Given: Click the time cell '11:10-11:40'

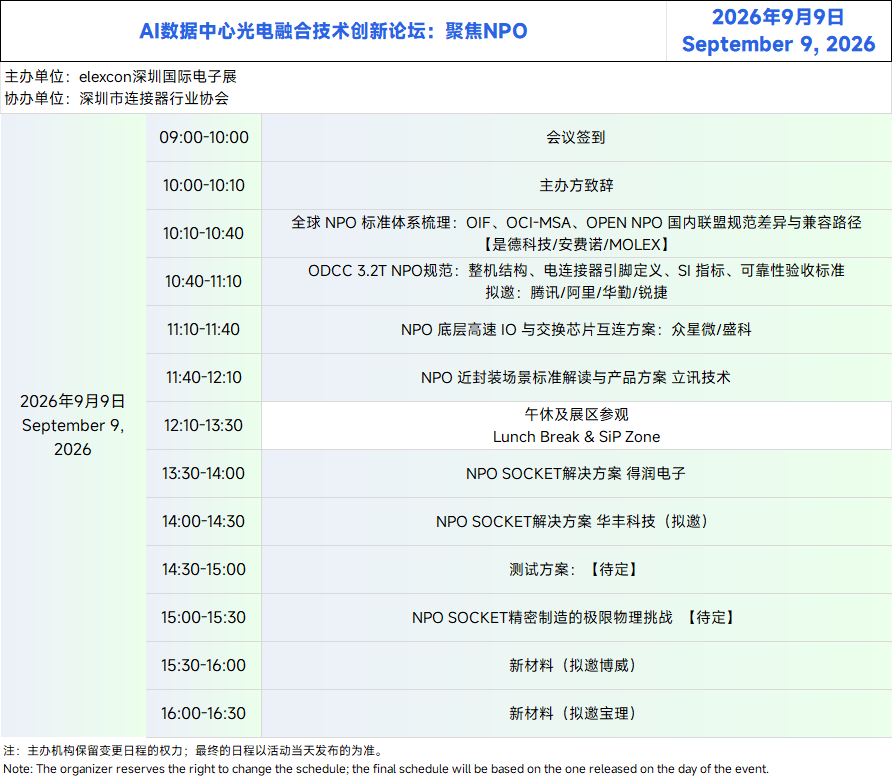Looking at the screenshot, I should [x=204, y=329].
